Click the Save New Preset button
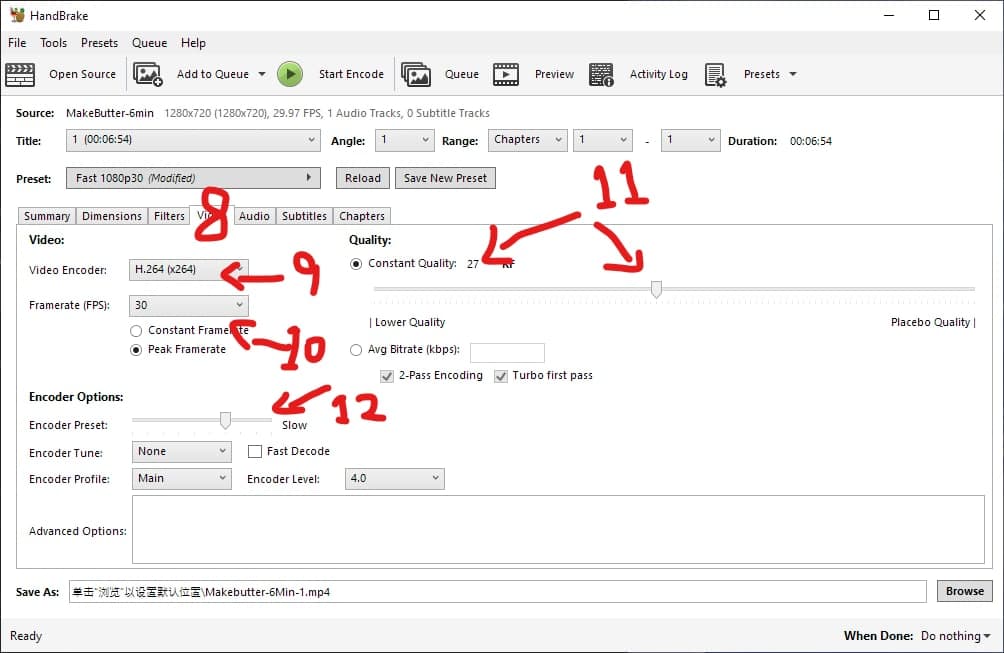This screenshot has width=1004, height=653. pyautogui.click(x=445, y=178)
